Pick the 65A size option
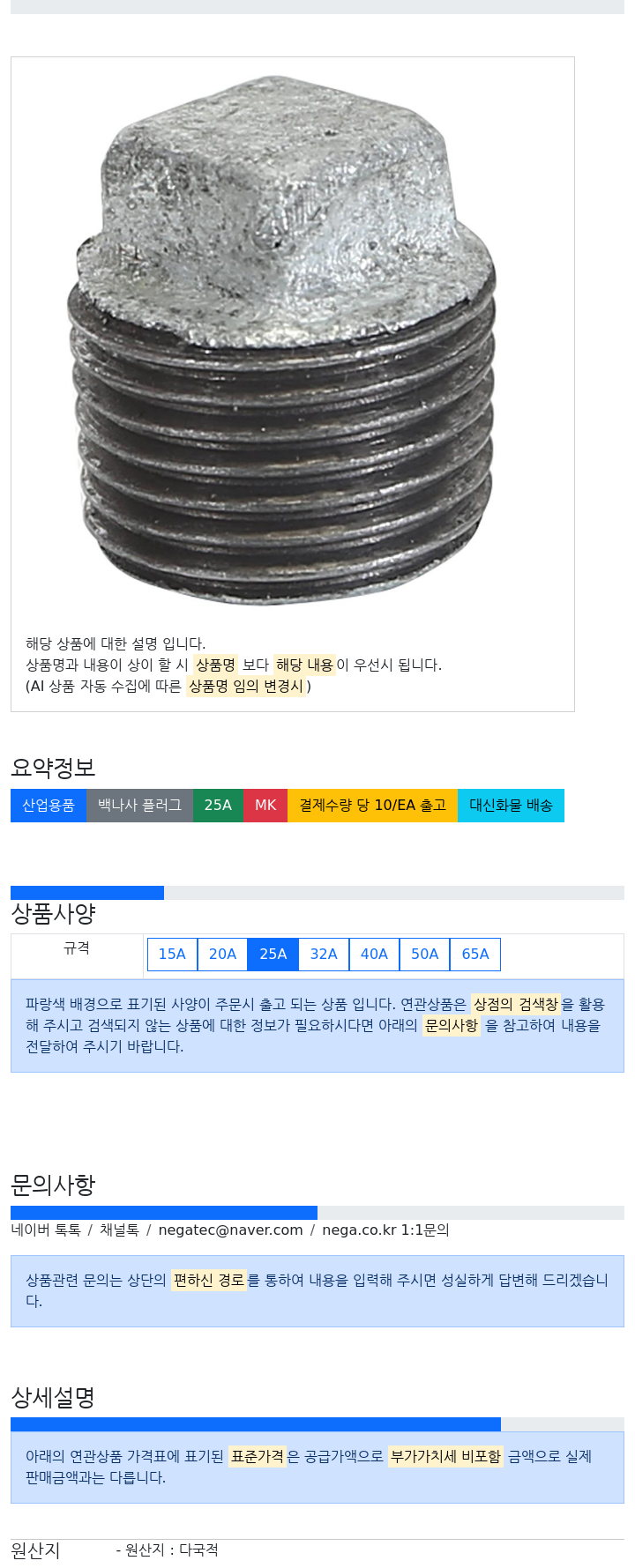This screenshot has width=635, height=1568. [475, 955]
